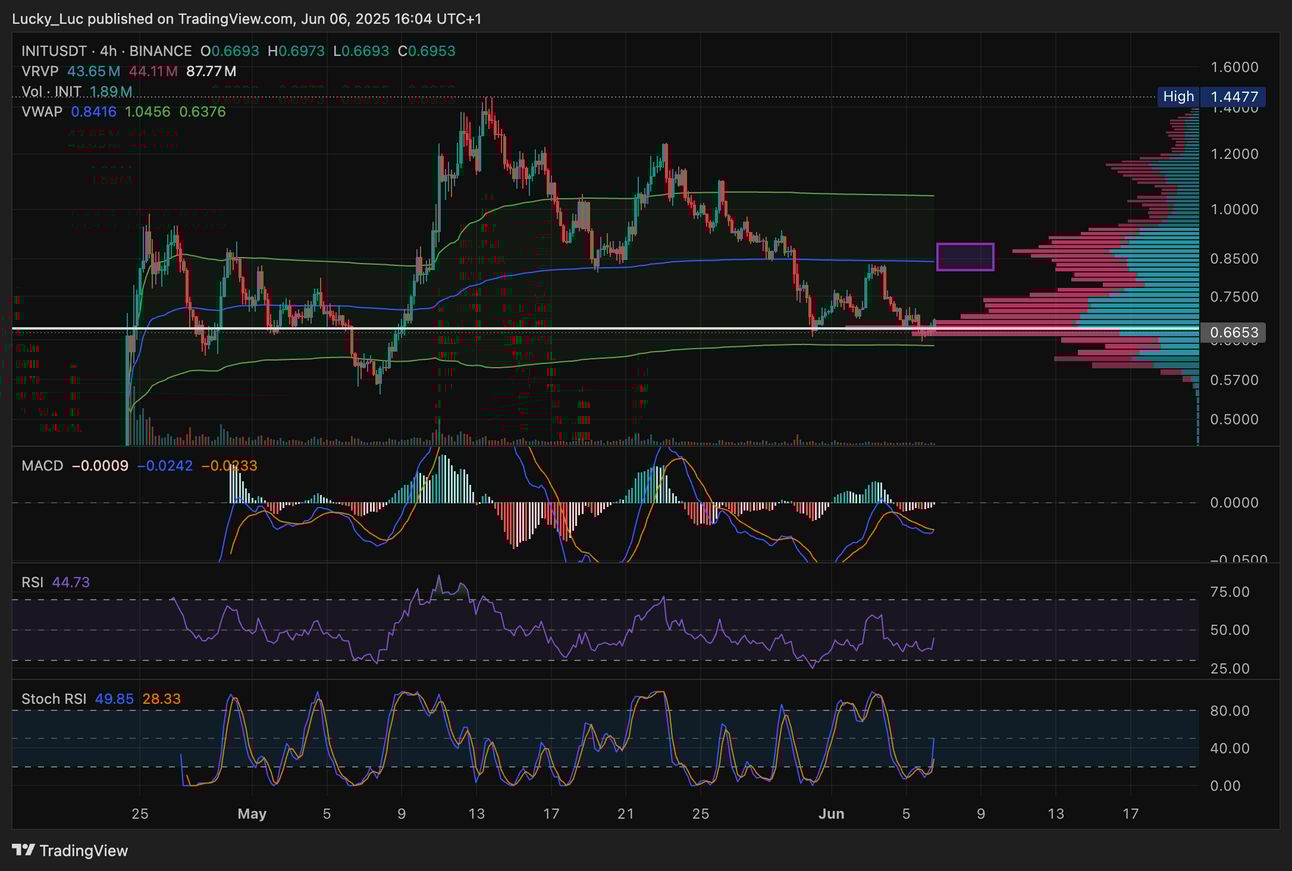Select the VWAP indicator label
The image size is (1292, 871).
(42, 112)
